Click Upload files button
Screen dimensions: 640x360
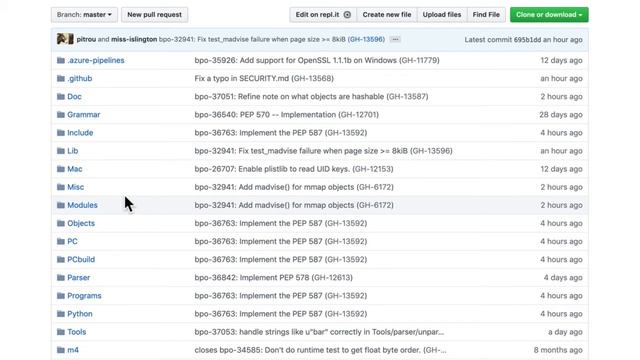442,15
